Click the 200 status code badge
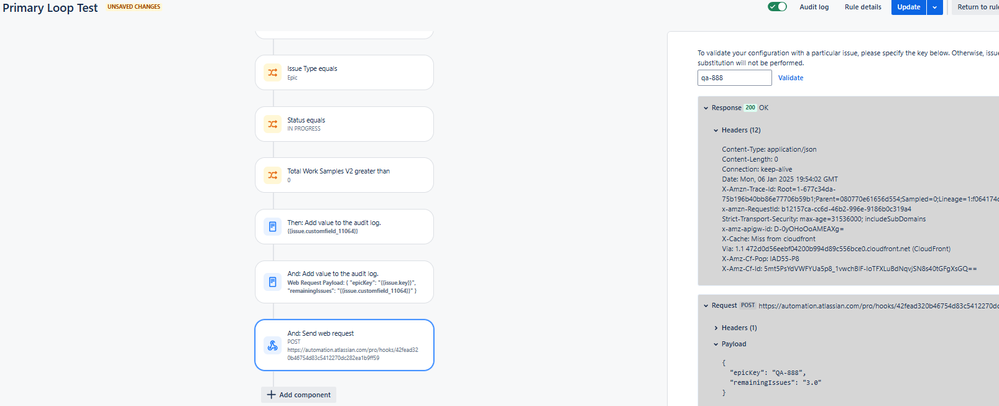999x406 pixels. [750, 108]
